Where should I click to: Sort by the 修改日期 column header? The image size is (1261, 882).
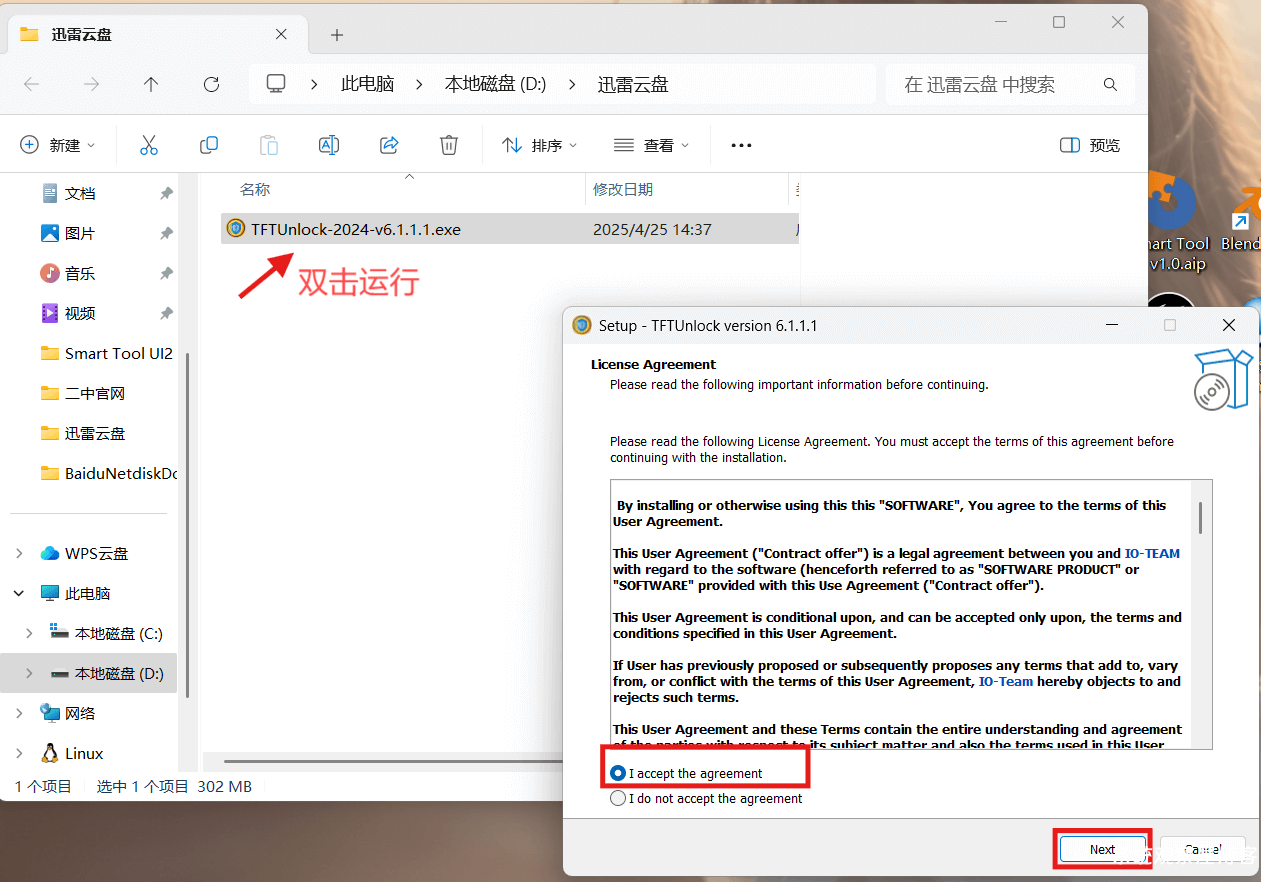click(x=623, y=189)
